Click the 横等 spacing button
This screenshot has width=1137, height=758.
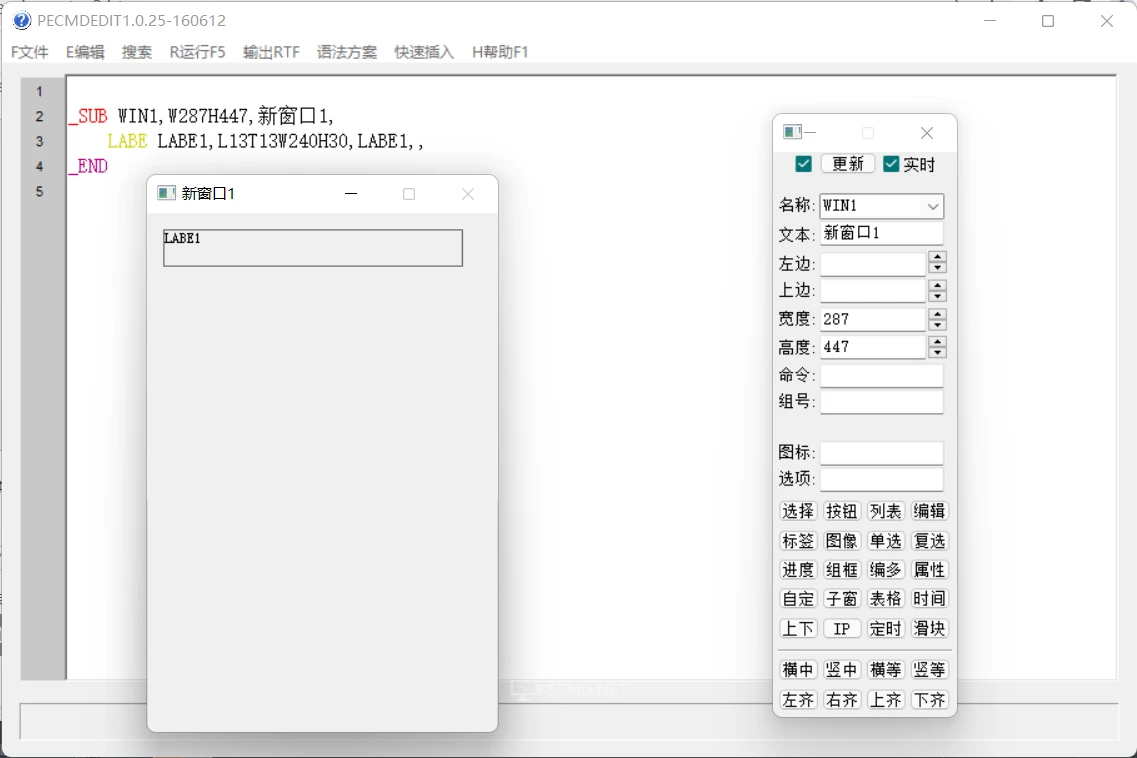pyautogui.click(x=885, y=670)
